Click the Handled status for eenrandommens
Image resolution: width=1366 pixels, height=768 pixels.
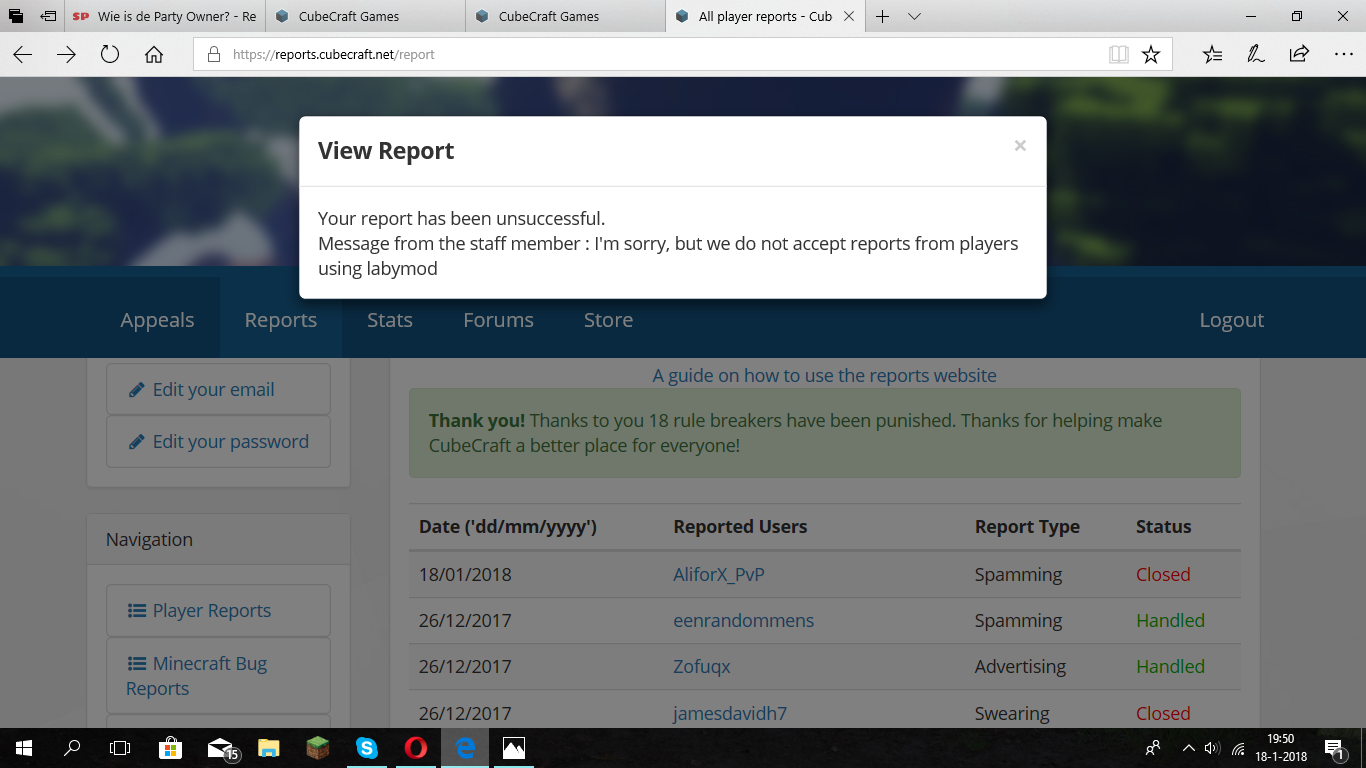click(1170, 621)
